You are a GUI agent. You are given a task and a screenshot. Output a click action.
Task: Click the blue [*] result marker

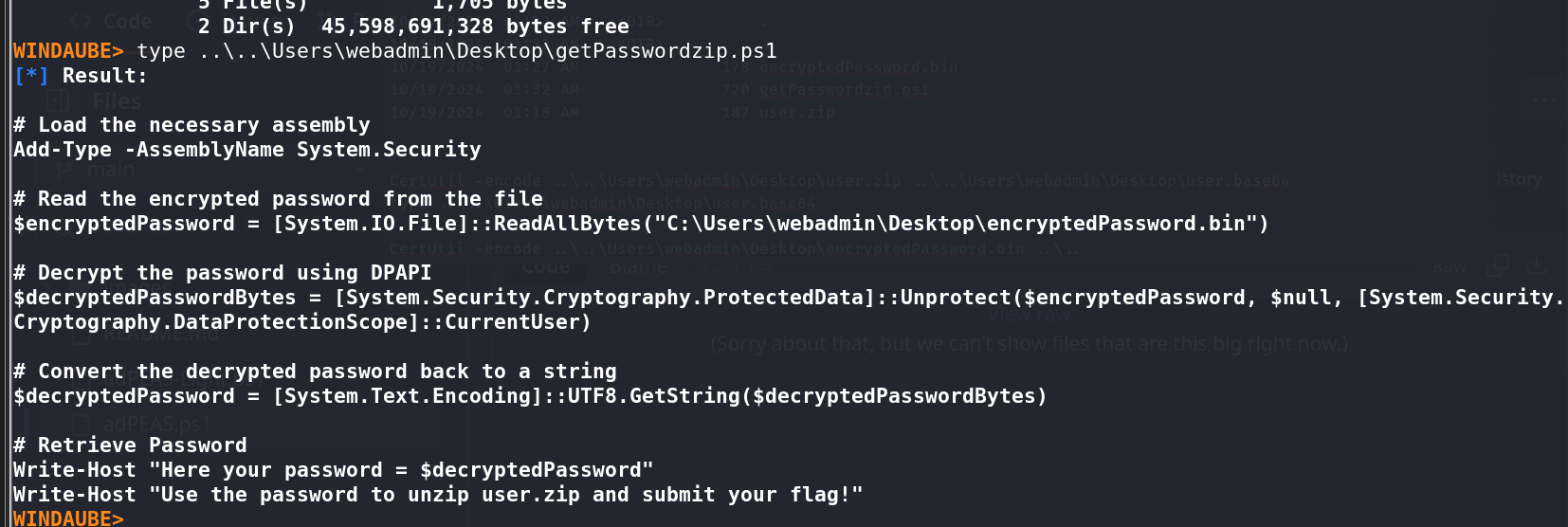click(x=31, y=76)
